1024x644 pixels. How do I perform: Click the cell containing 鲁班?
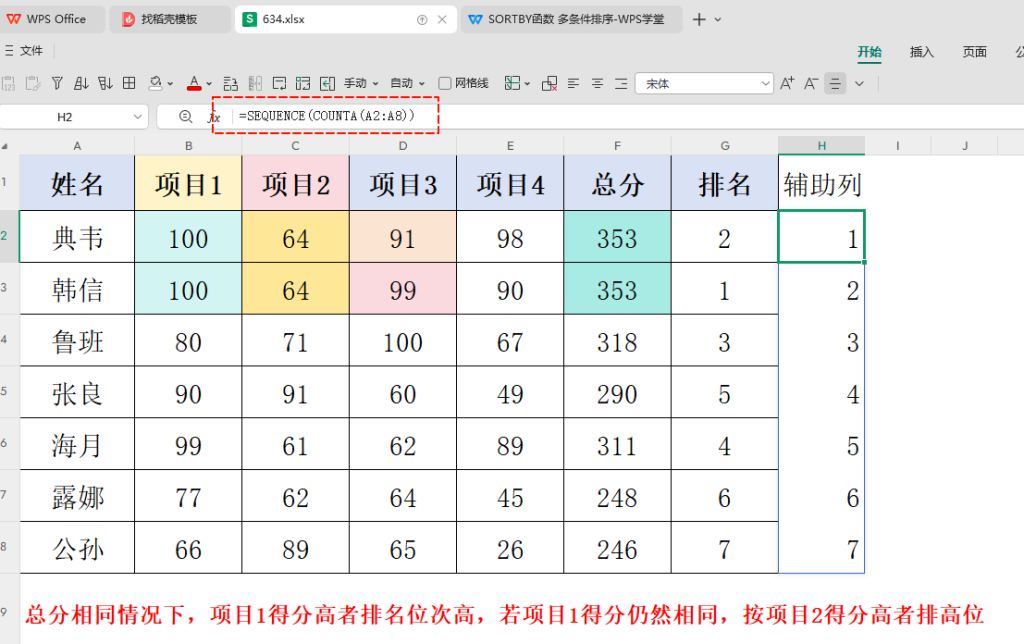point(77,340)
